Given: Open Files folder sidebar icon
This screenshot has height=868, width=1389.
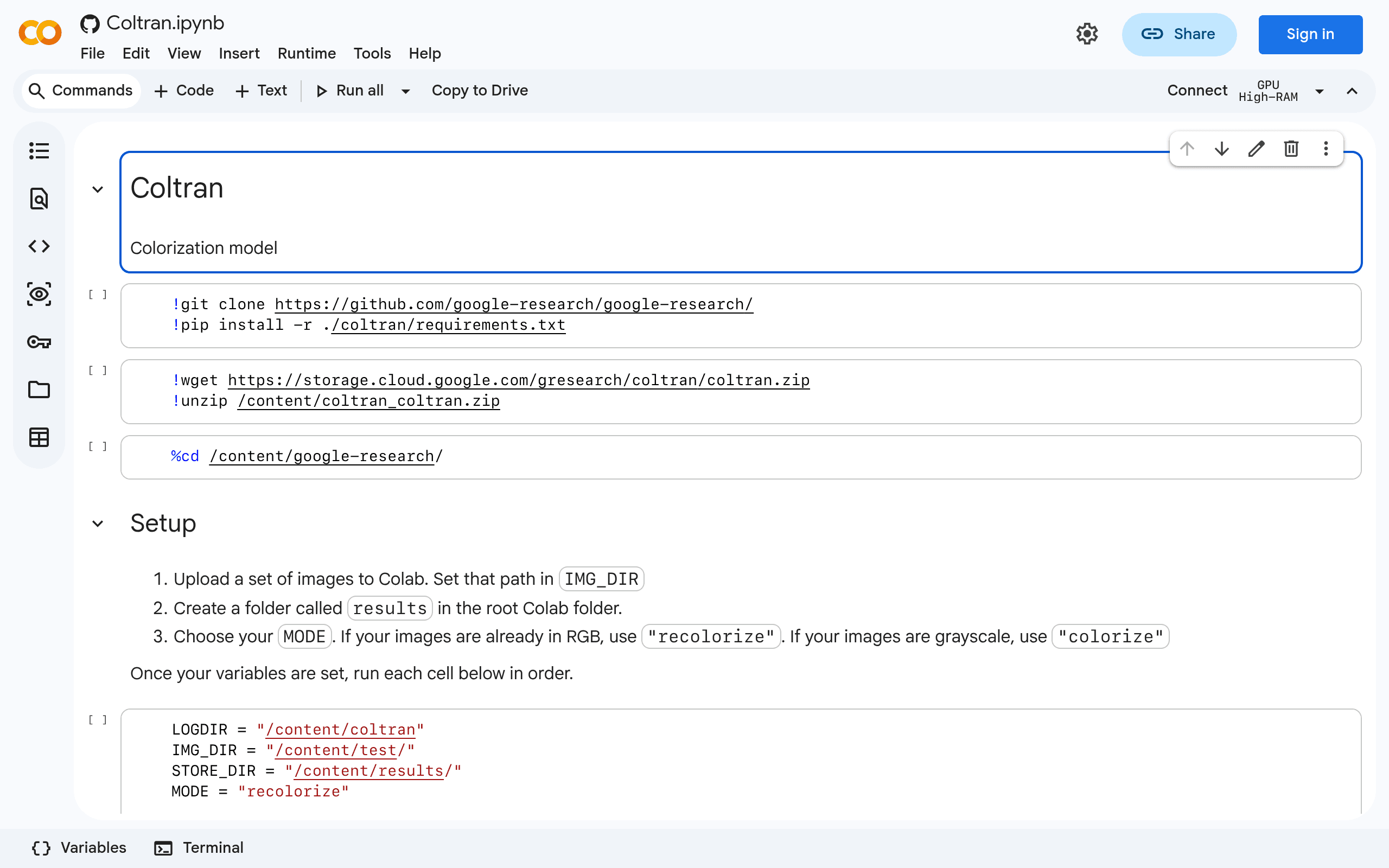Looking at the screenshot, I should click(x=39, y=390).
